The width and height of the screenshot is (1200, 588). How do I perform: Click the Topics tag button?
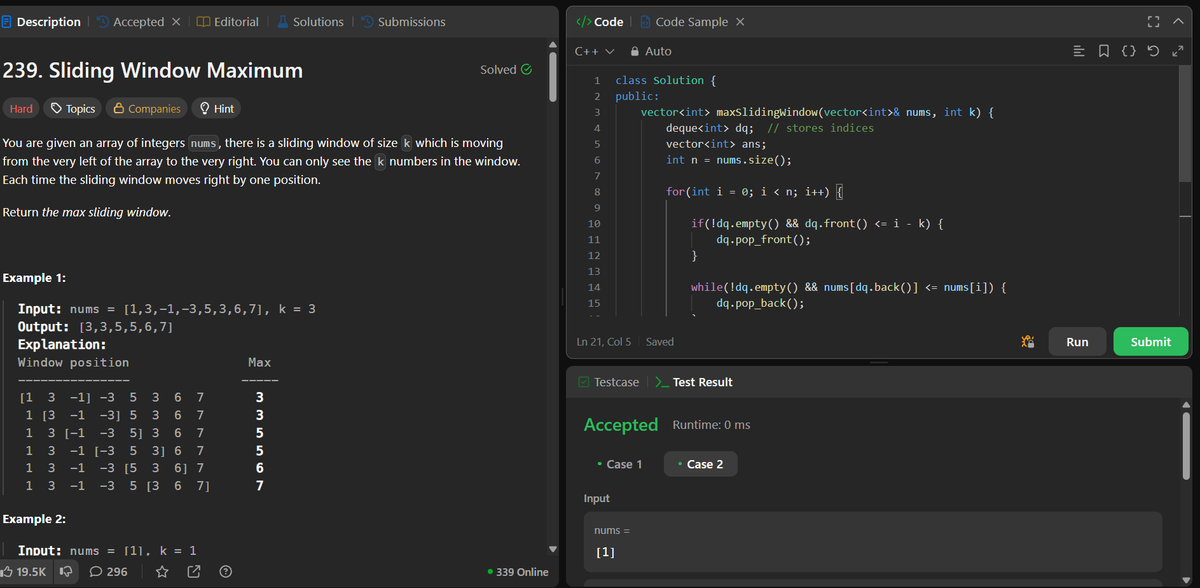[x=74, y=108]
